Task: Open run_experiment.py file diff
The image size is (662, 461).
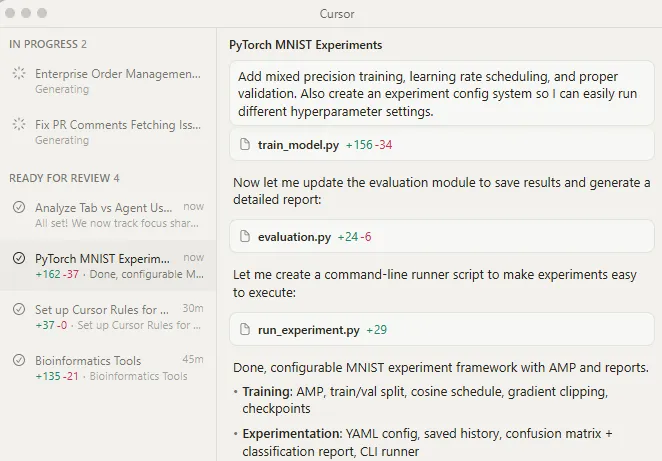Action: [x=308, y=329]
